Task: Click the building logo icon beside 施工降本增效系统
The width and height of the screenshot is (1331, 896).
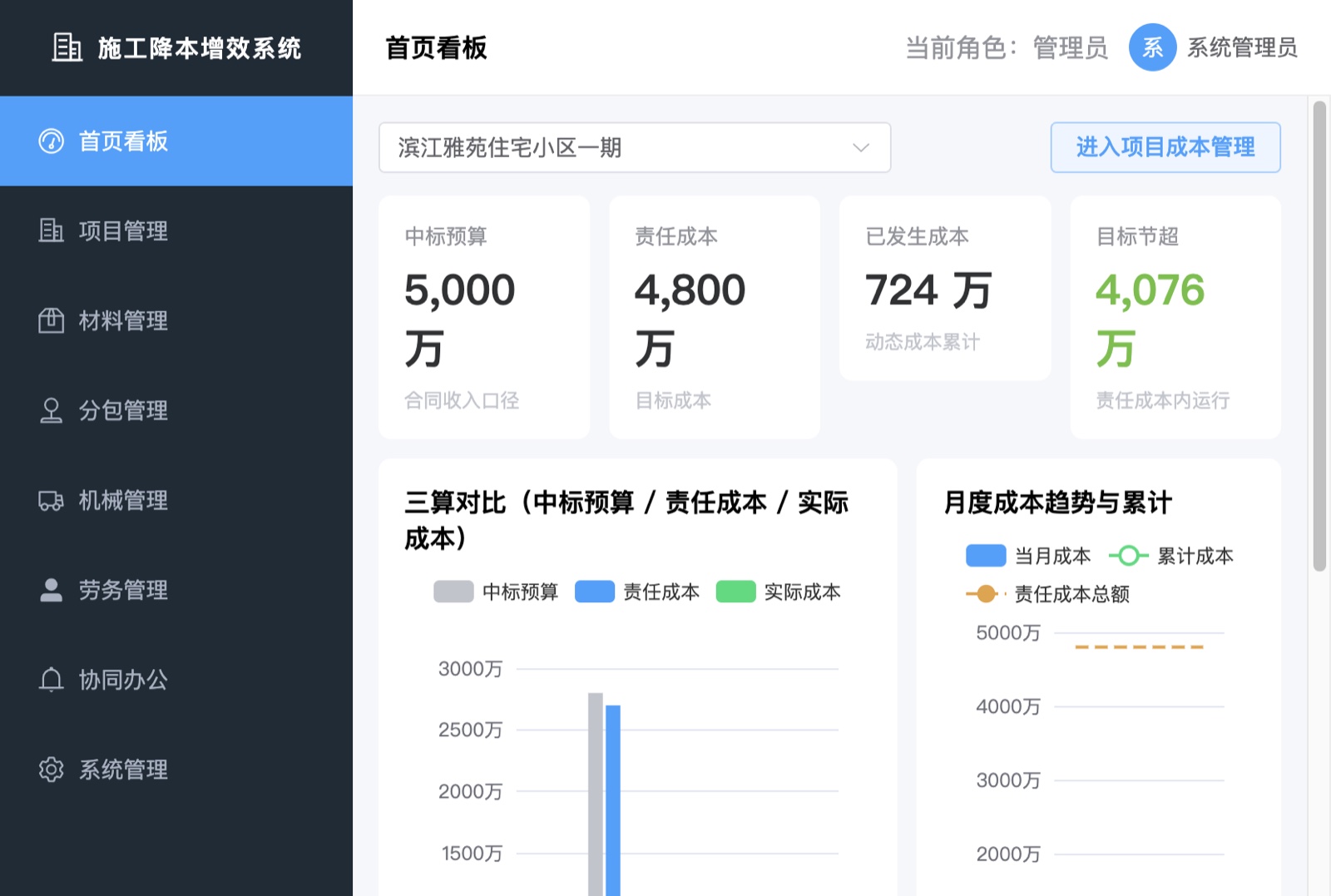Action: pyautogui.click(x=67, y=47)
